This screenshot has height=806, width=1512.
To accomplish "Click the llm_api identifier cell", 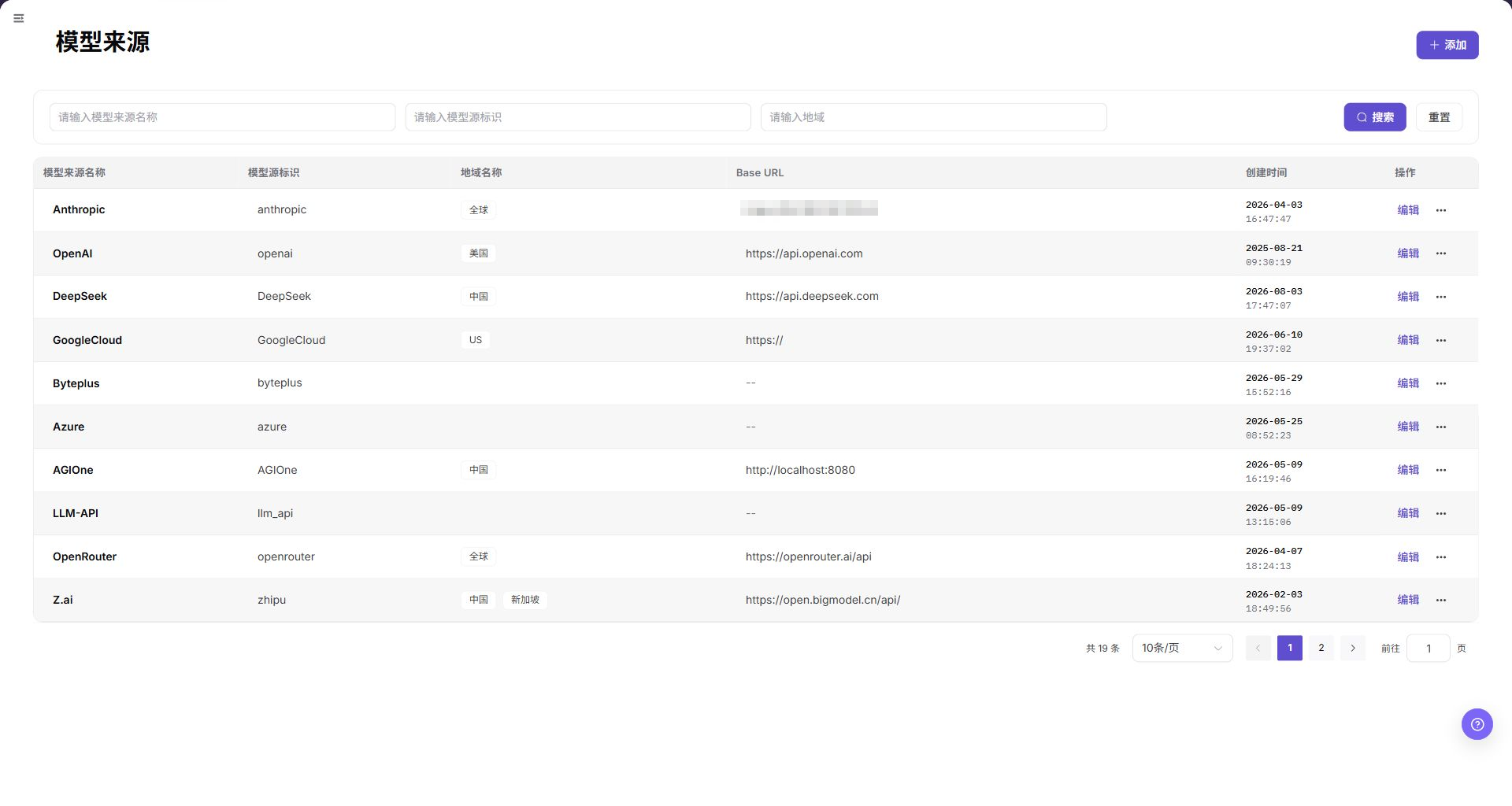I will pos(275,513).
